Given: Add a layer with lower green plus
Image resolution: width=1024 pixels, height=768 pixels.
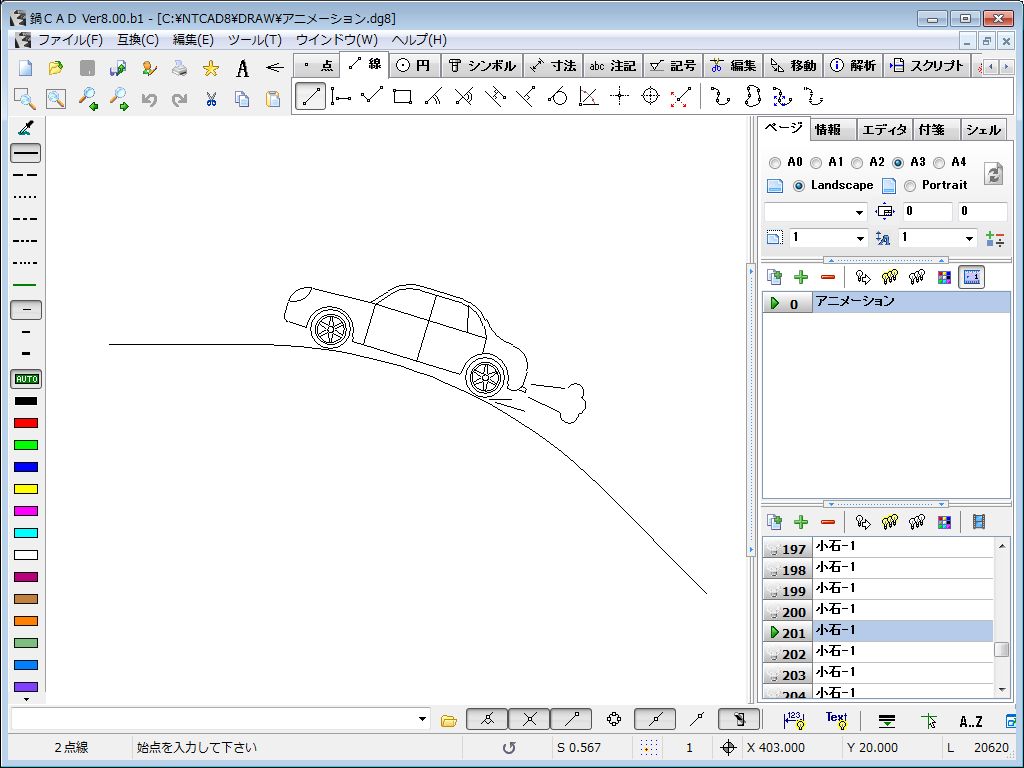Looking at the screenshot, I should click(801, 522).
